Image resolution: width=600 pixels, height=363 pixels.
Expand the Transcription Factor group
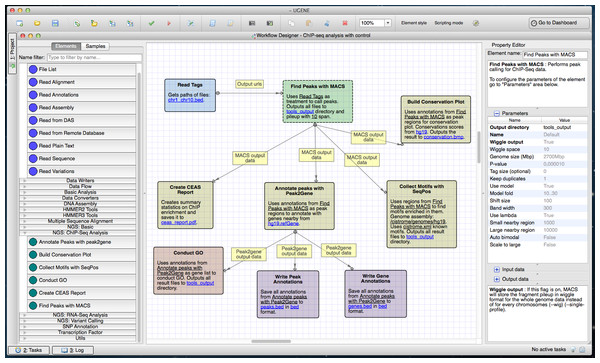point(78,332)
